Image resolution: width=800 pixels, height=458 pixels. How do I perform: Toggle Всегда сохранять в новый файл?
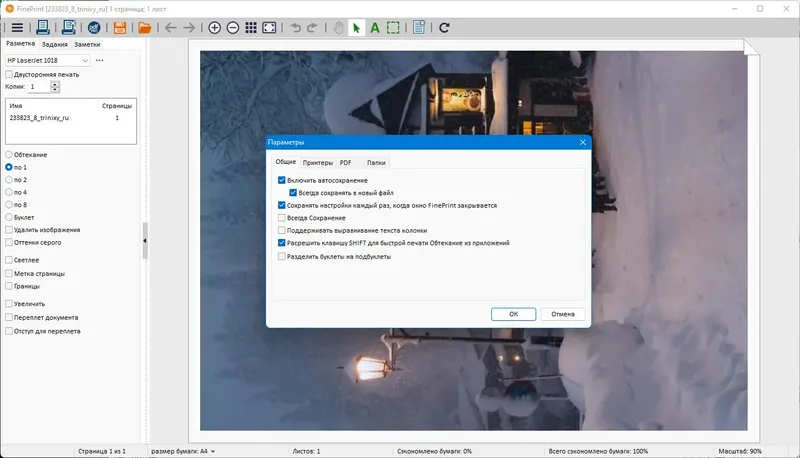pos(293,193)
